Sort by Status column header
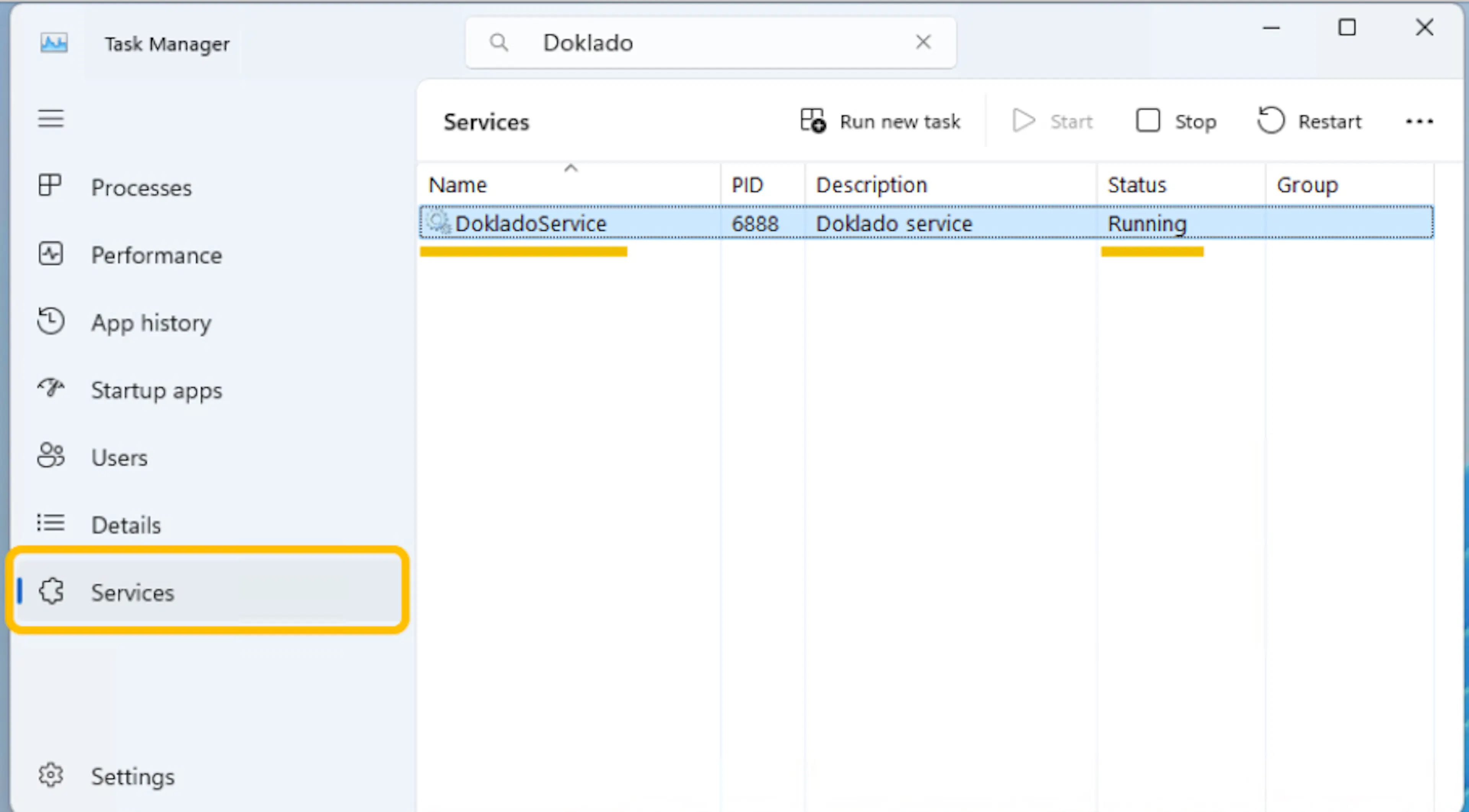This screenshot has width=1469, height=812. [x=1181, y=184]
